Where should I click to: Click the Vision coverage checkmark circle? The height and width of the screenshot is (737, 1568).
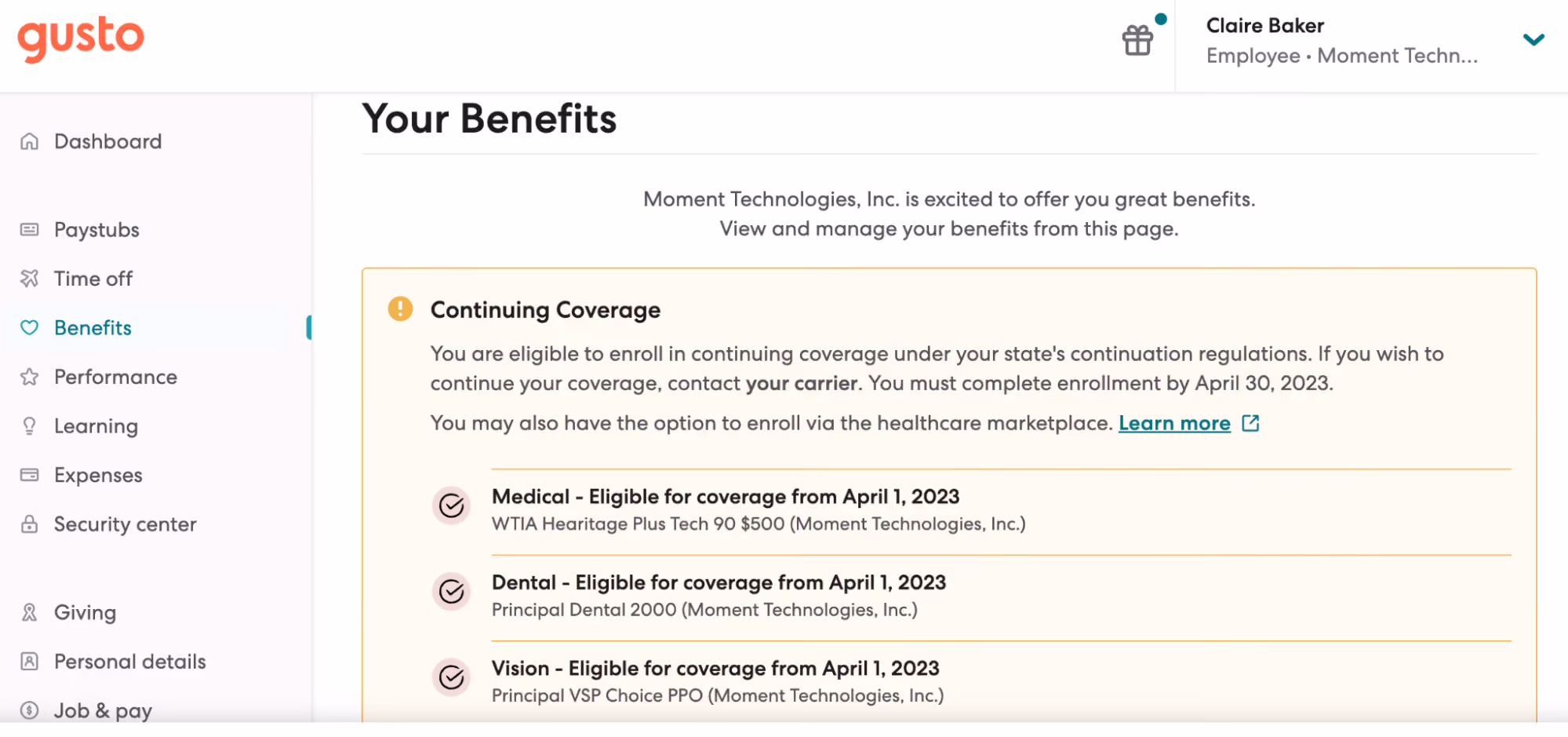pyautogui.click(x=451, y=677)
